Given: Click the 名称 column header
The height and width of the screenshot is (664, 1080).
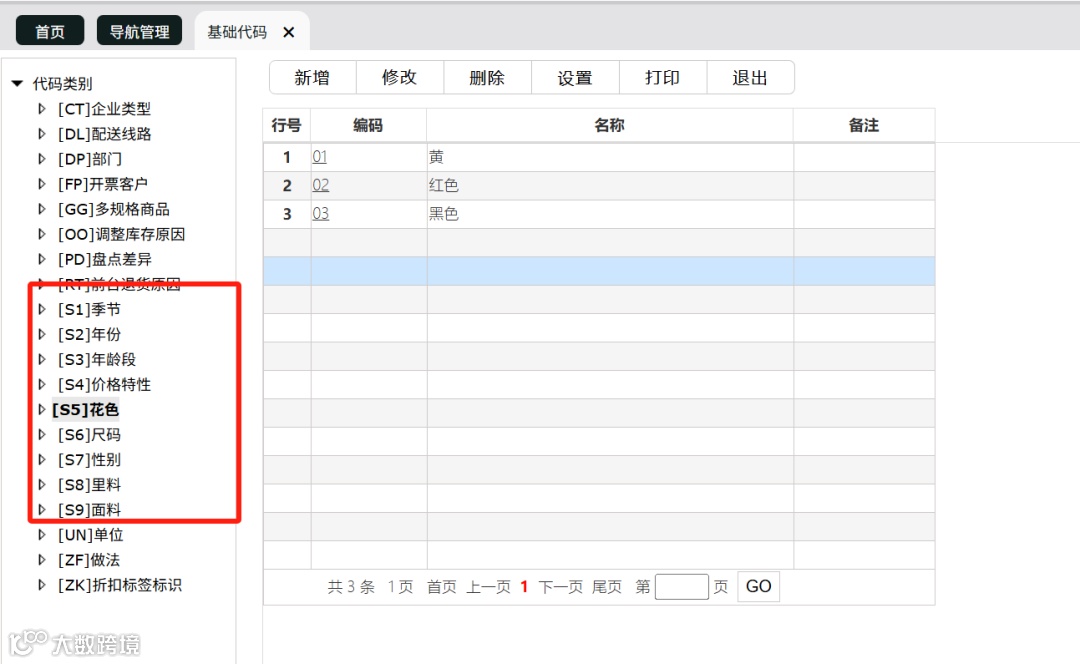Looking at the screenshot, I should click(x=610, y=125).
